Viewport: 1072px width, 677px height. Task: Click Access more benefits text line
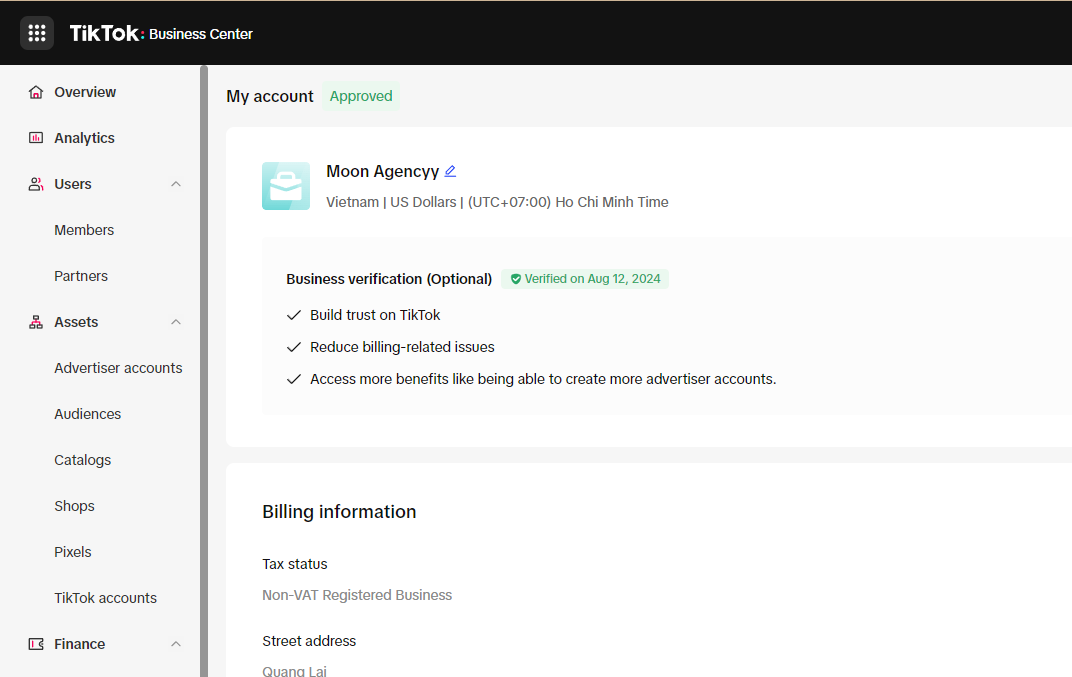pyautogui.click(x=543, y=380)
